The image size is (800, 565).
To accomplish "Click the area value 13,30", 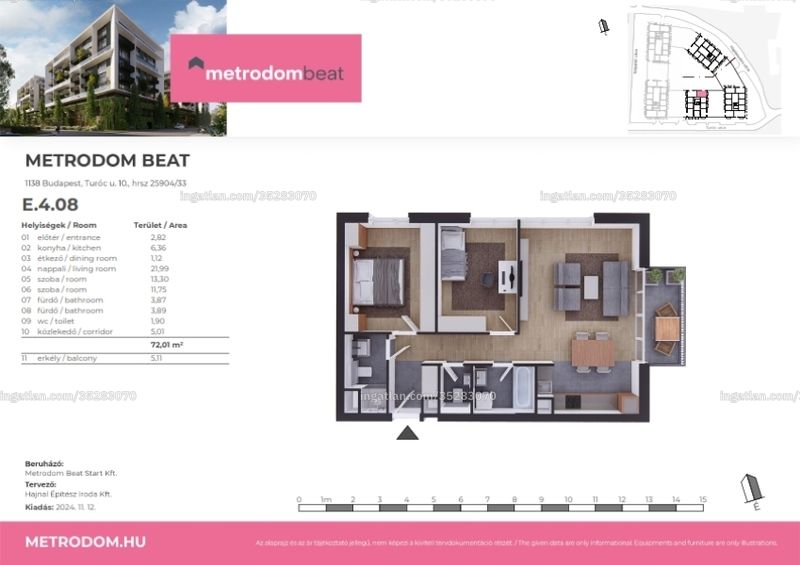I will [159, 279].
